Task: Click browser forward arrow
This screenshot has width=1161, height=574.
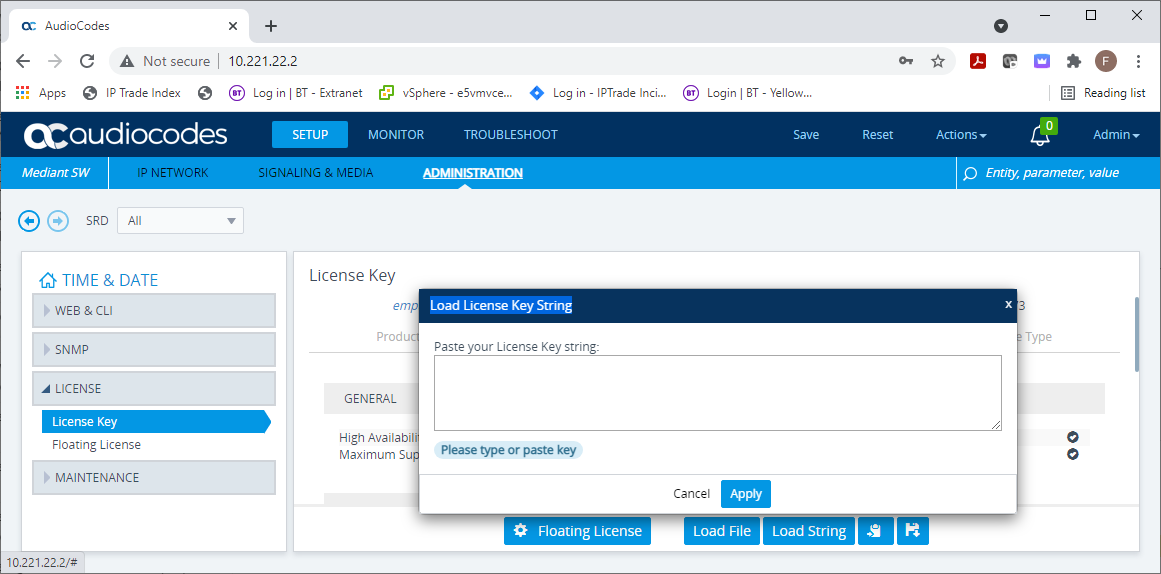Action: tap(55, 61)
